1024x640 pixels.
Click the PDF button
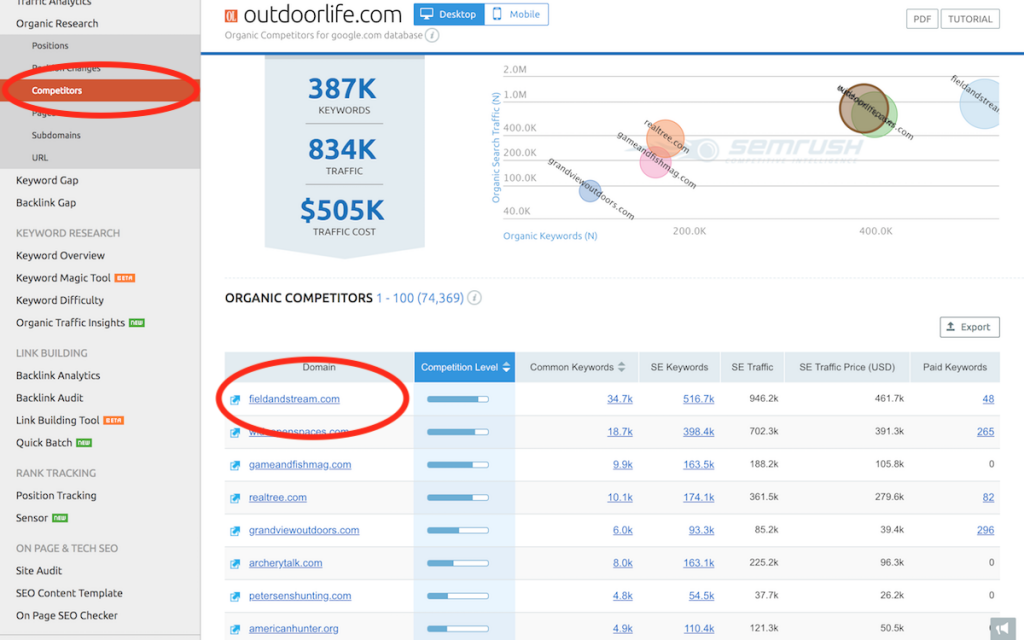[921, 19]
